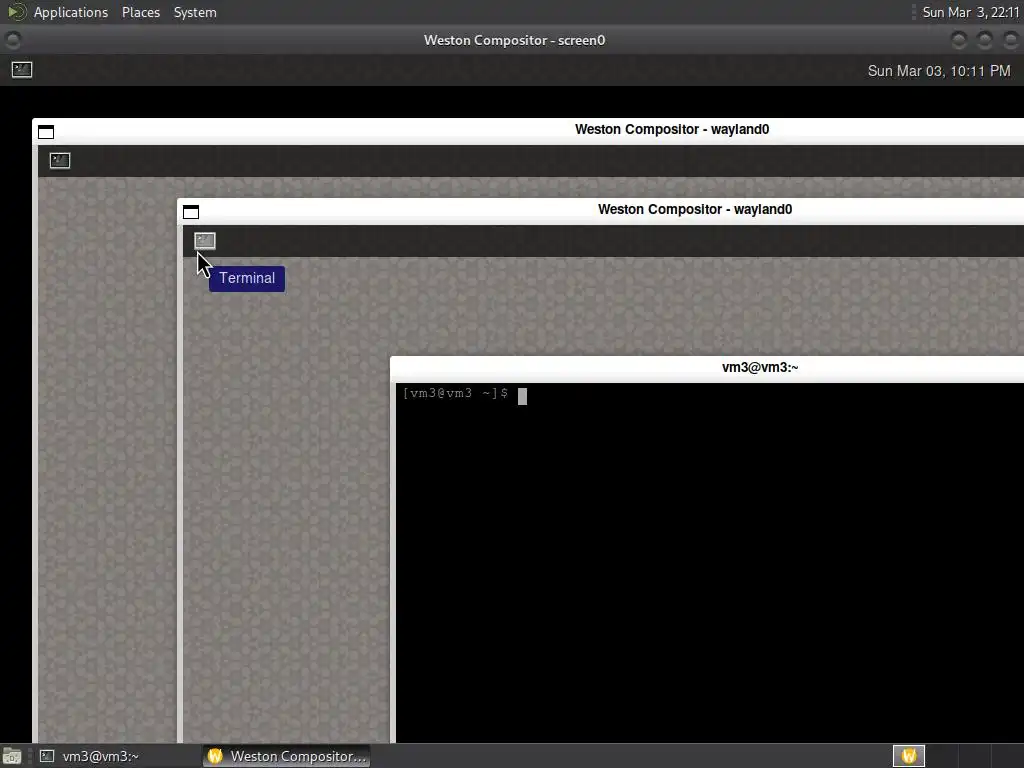Click the second round button on screen0 titlebar

984,40
